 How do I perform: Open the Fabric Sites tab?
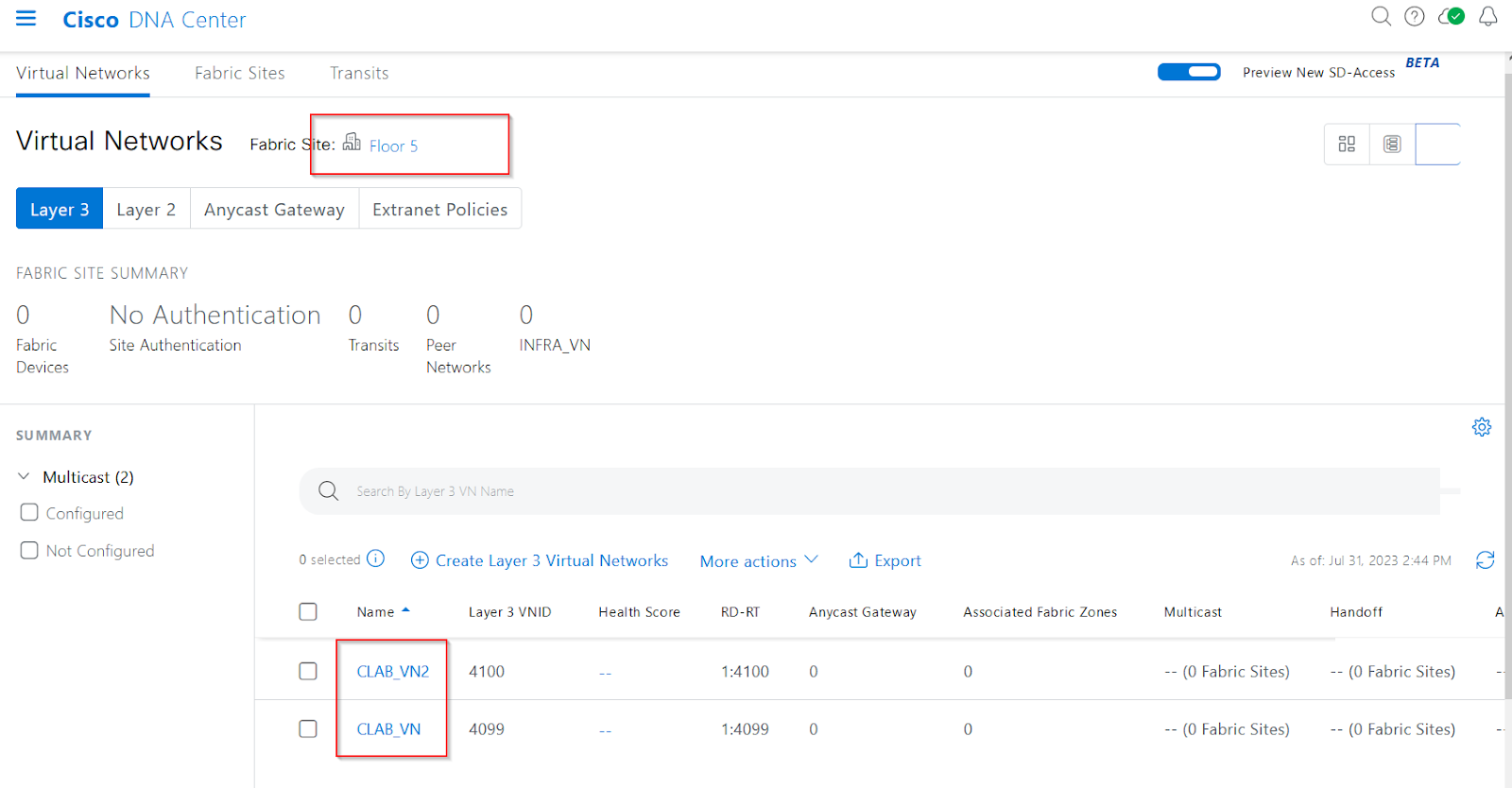coord(240,73)
